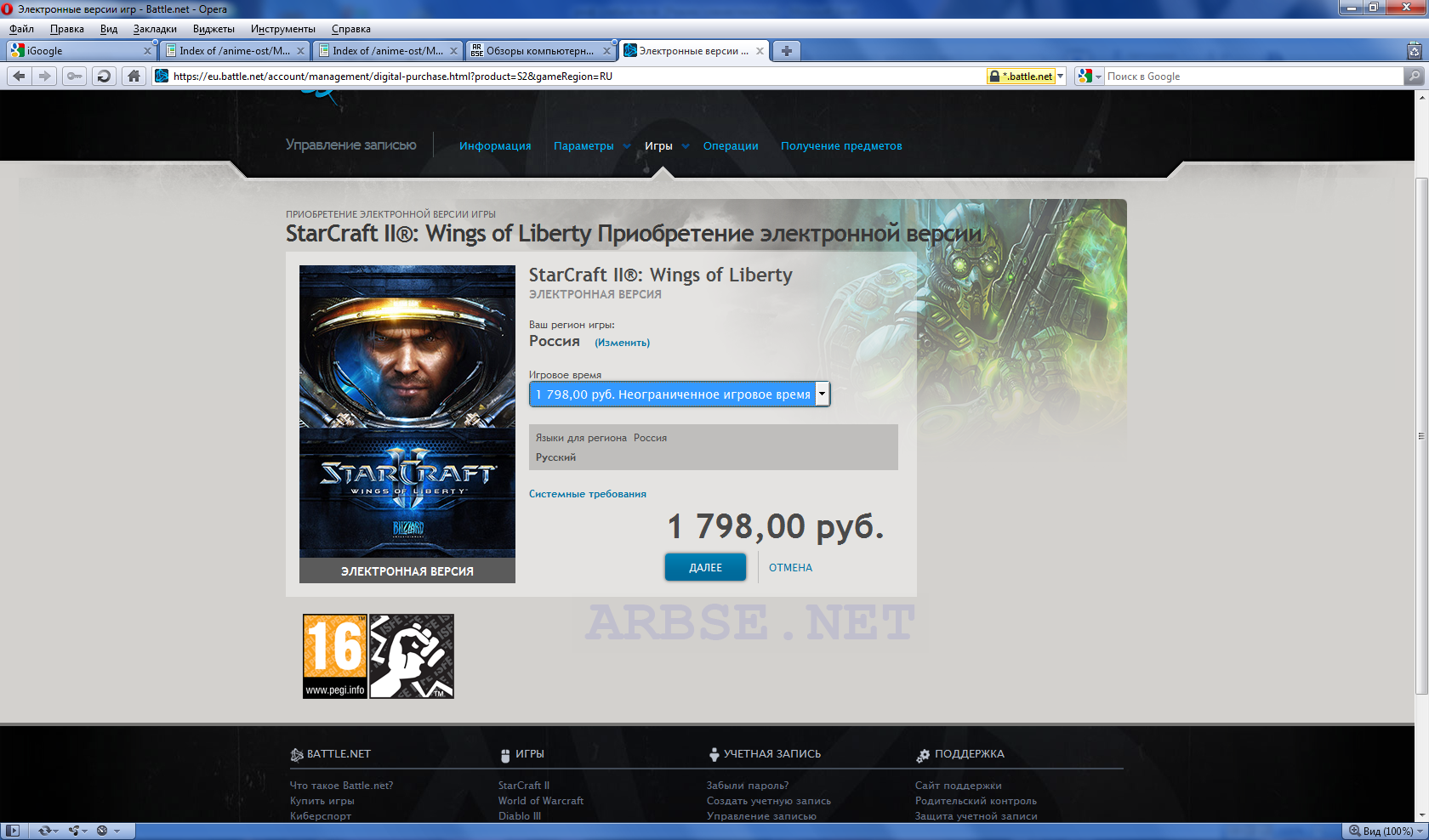1429x840 pixels.
Task: Open footer link Что такое Battle.net?
Action: (341, 786)
